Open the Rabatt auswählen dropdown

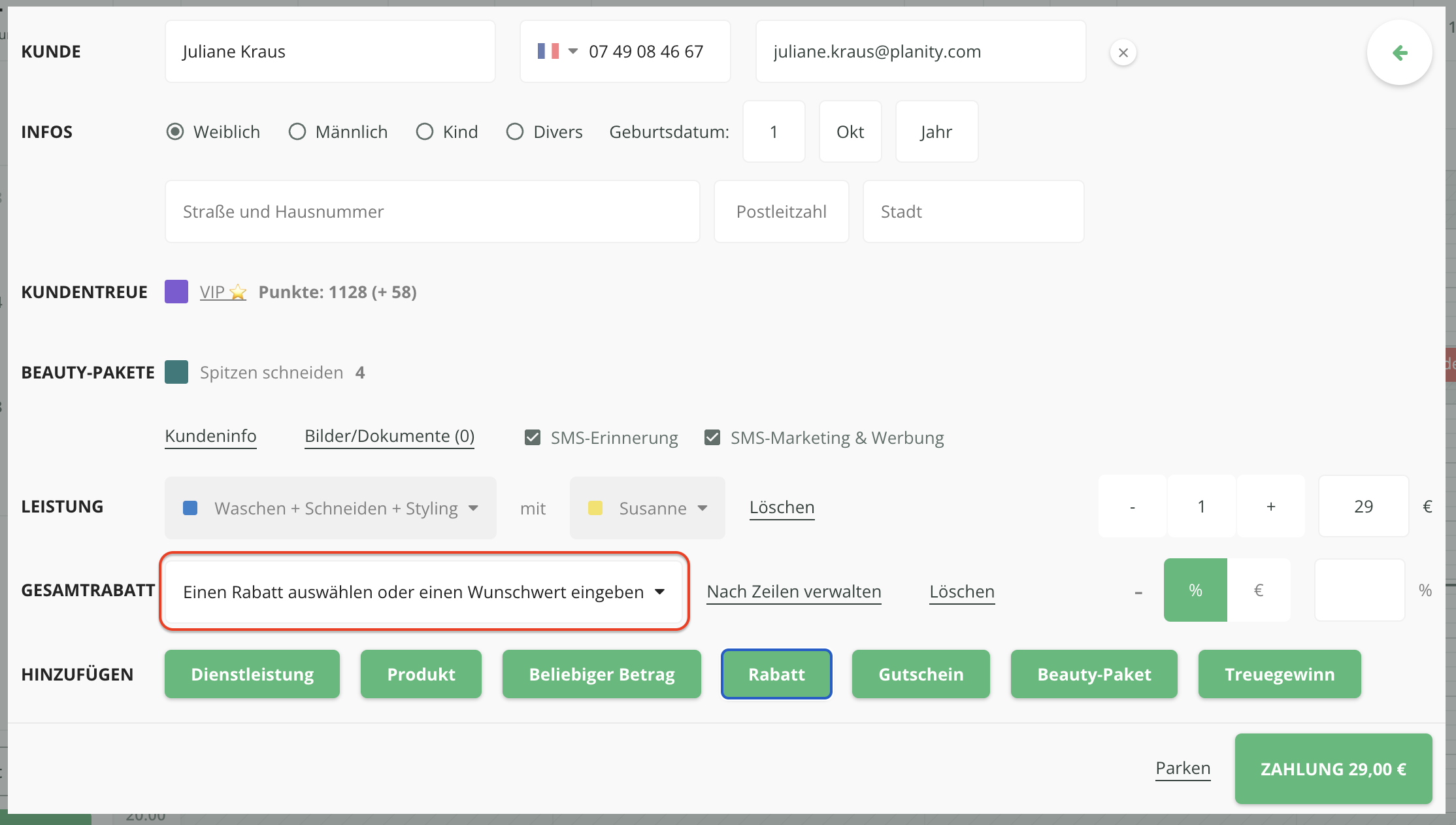point(423,592)
